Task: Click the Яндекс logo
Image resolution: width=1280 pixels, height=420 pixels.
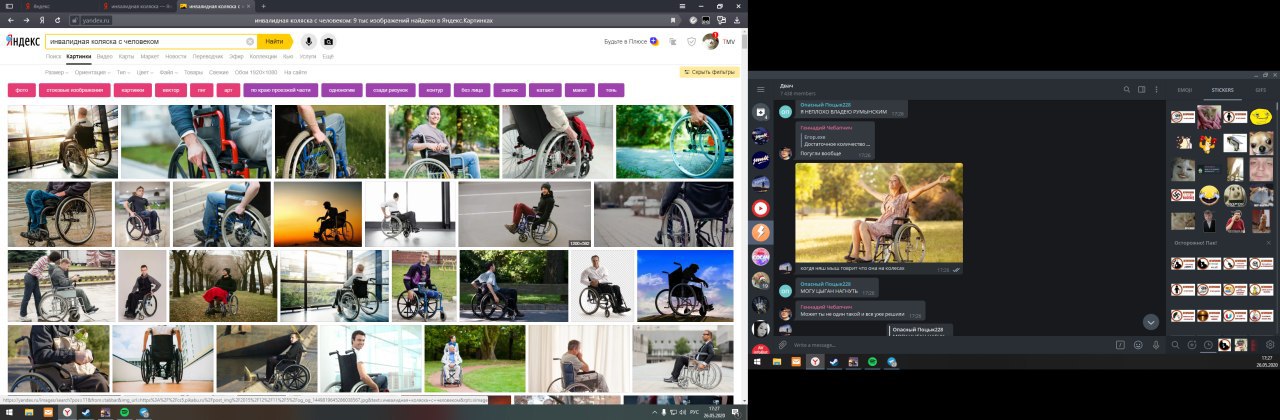Action: [x=23, y=41]
